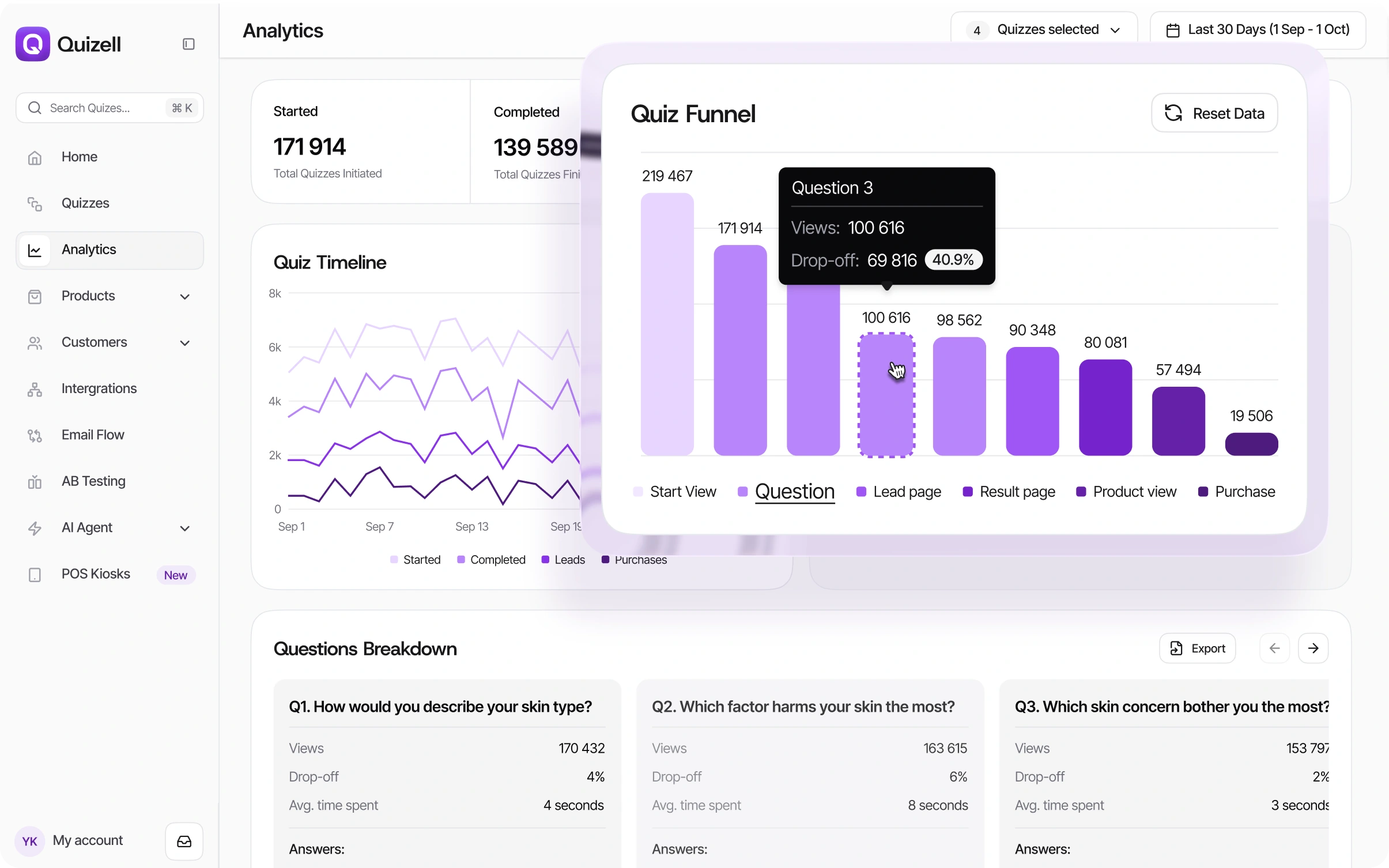
Task: Go to previous questions with left arrow
Action: tap(1274, 648)
